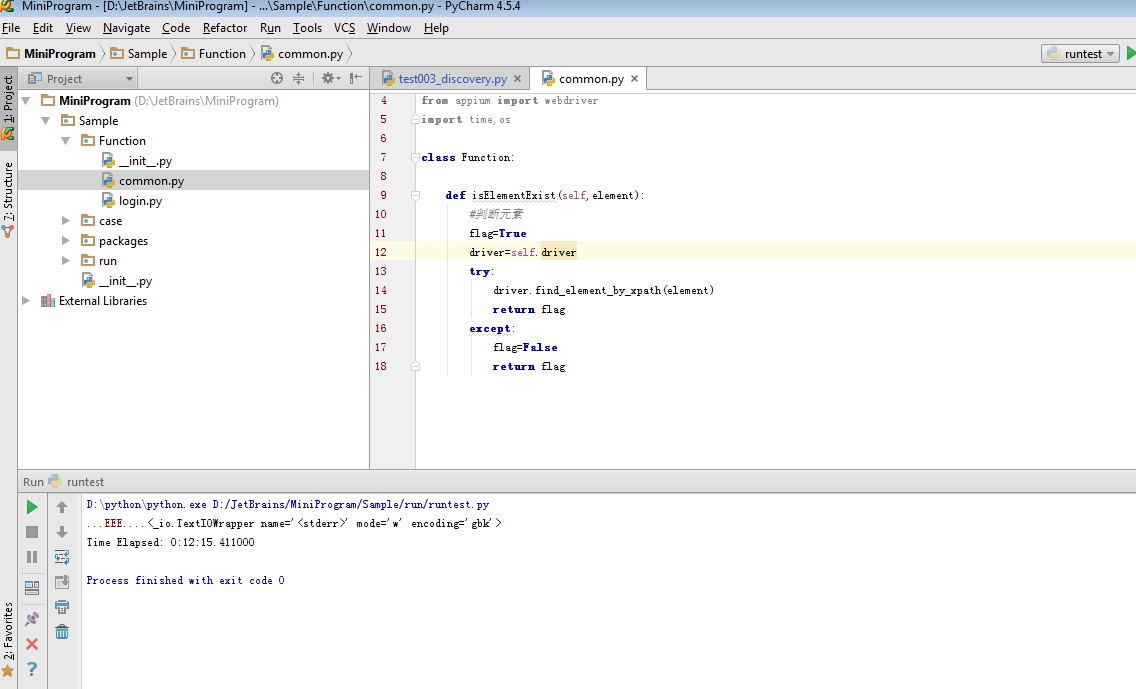Open the Navigate menu
This screenshot has width=1136, height=689.
coord(126,28)
